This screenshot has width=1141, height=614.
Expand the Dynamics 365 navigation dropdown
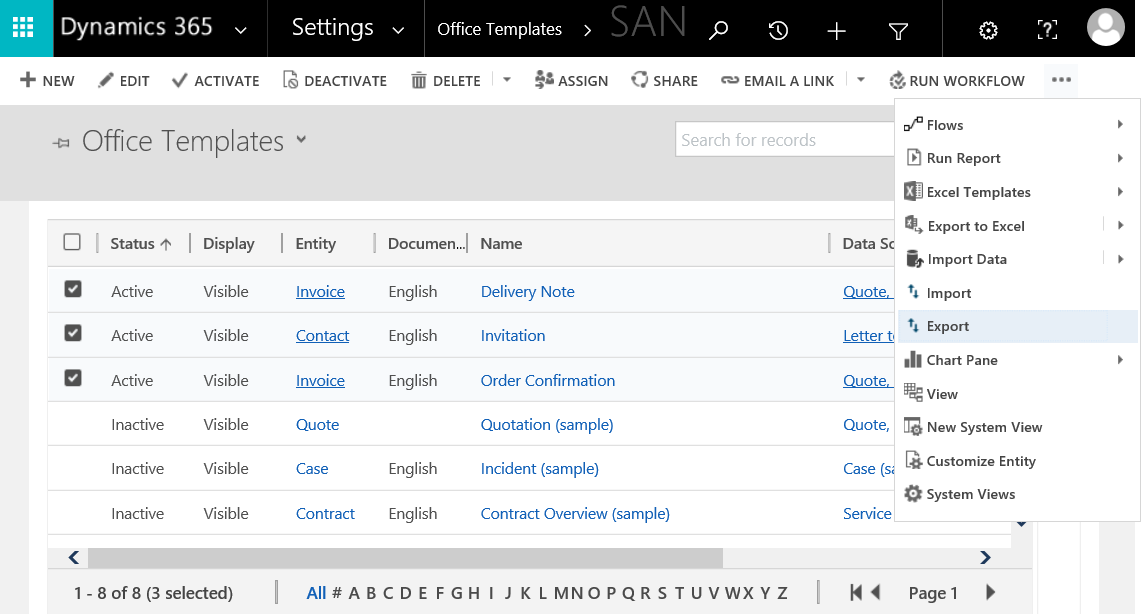tap(240, 31)
